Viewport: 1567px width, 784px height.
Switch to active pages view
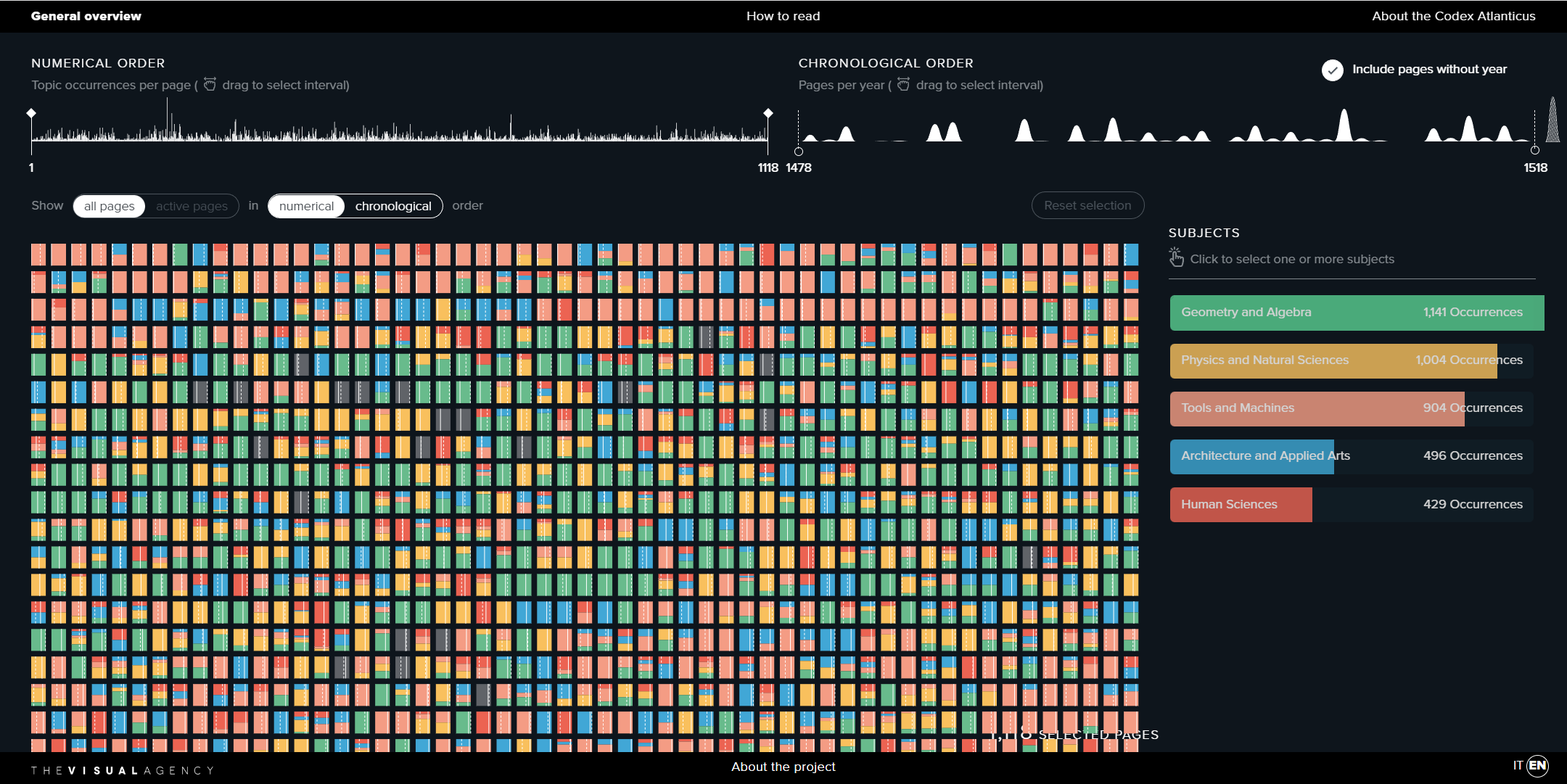(192, 206)
